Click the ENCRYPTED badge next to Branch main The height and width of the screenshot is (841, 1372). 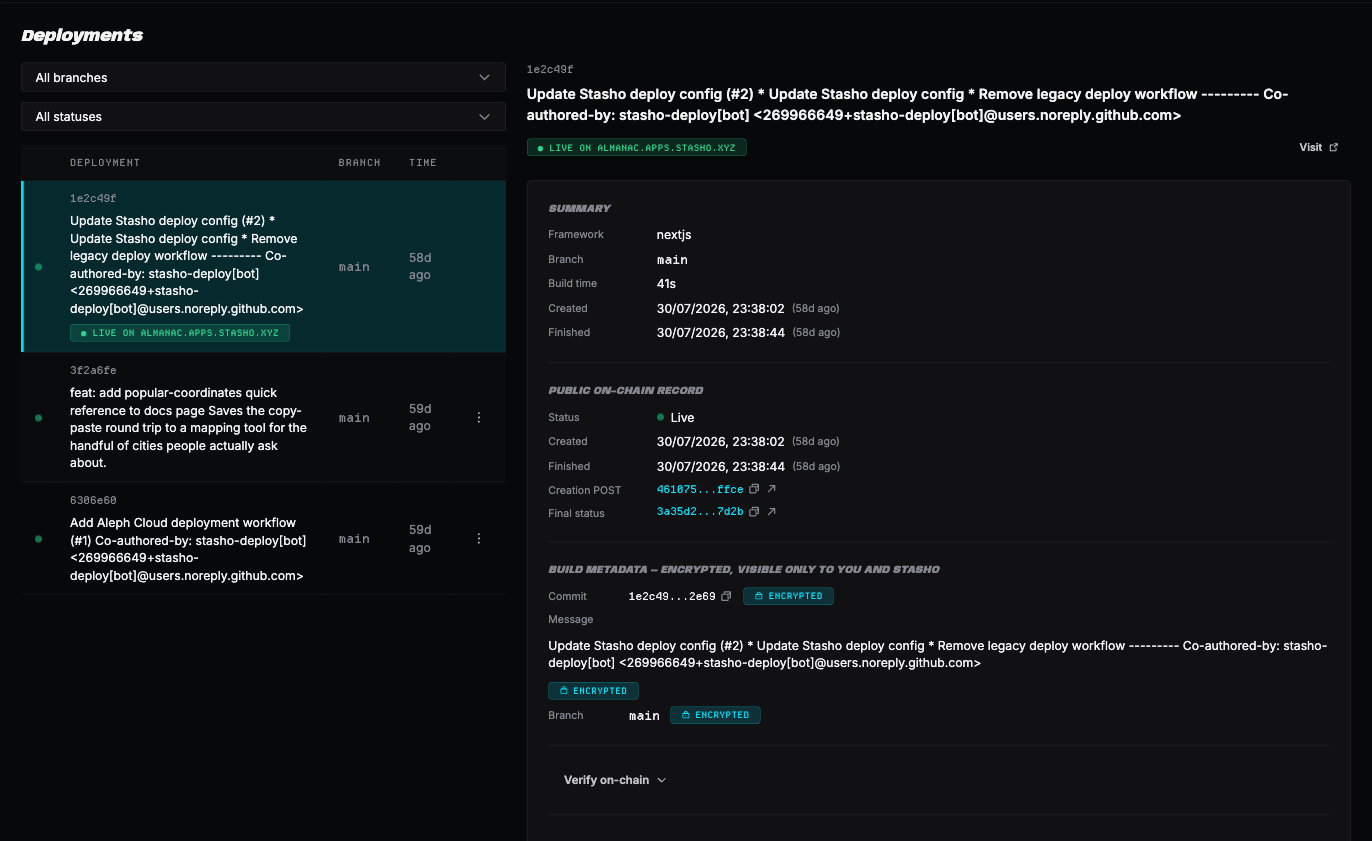pos(715,715)
